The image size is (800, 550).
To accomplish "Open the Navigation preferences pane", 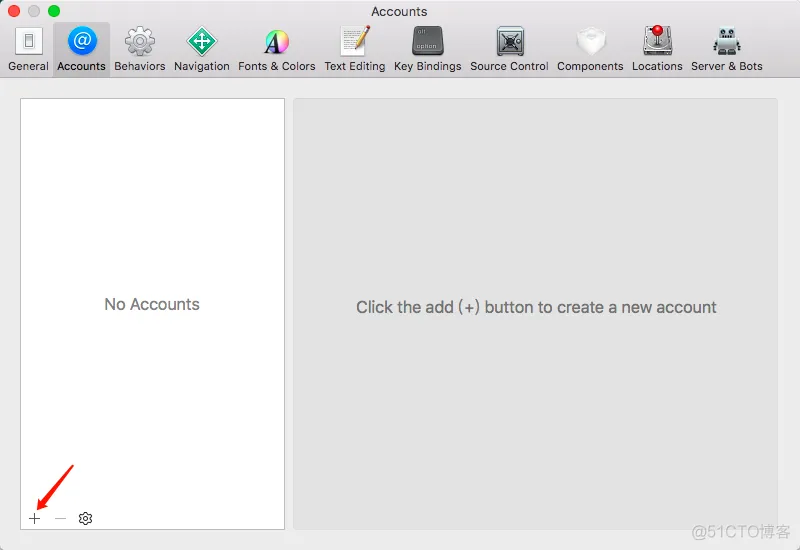I will point(202,49).
